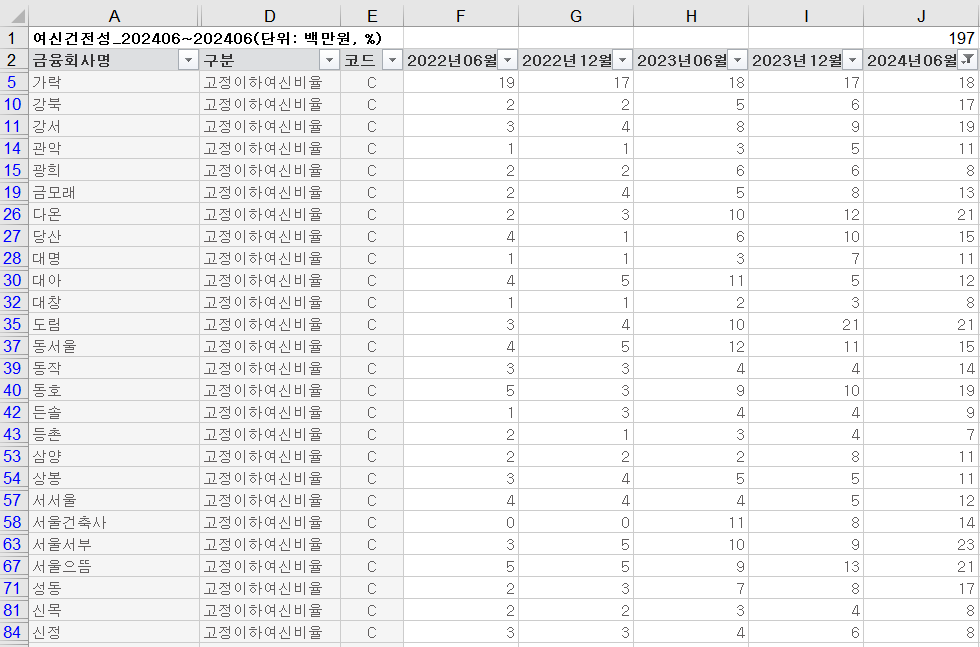Select column D header

coord(270,16)
